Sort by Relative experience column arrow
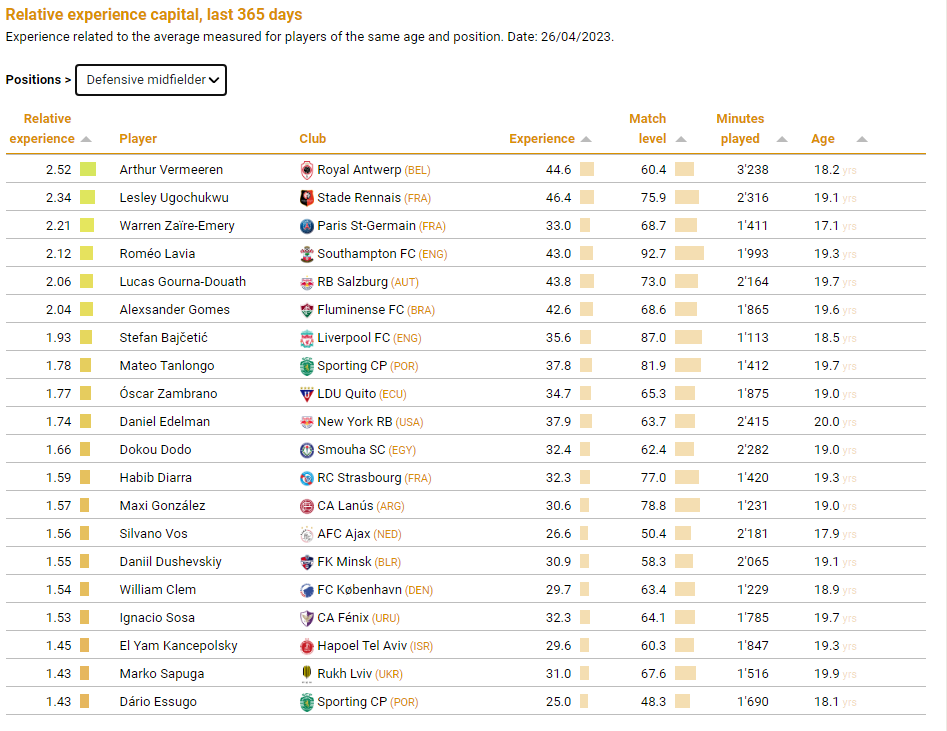The image size is (947, 731). coord(86,140)
